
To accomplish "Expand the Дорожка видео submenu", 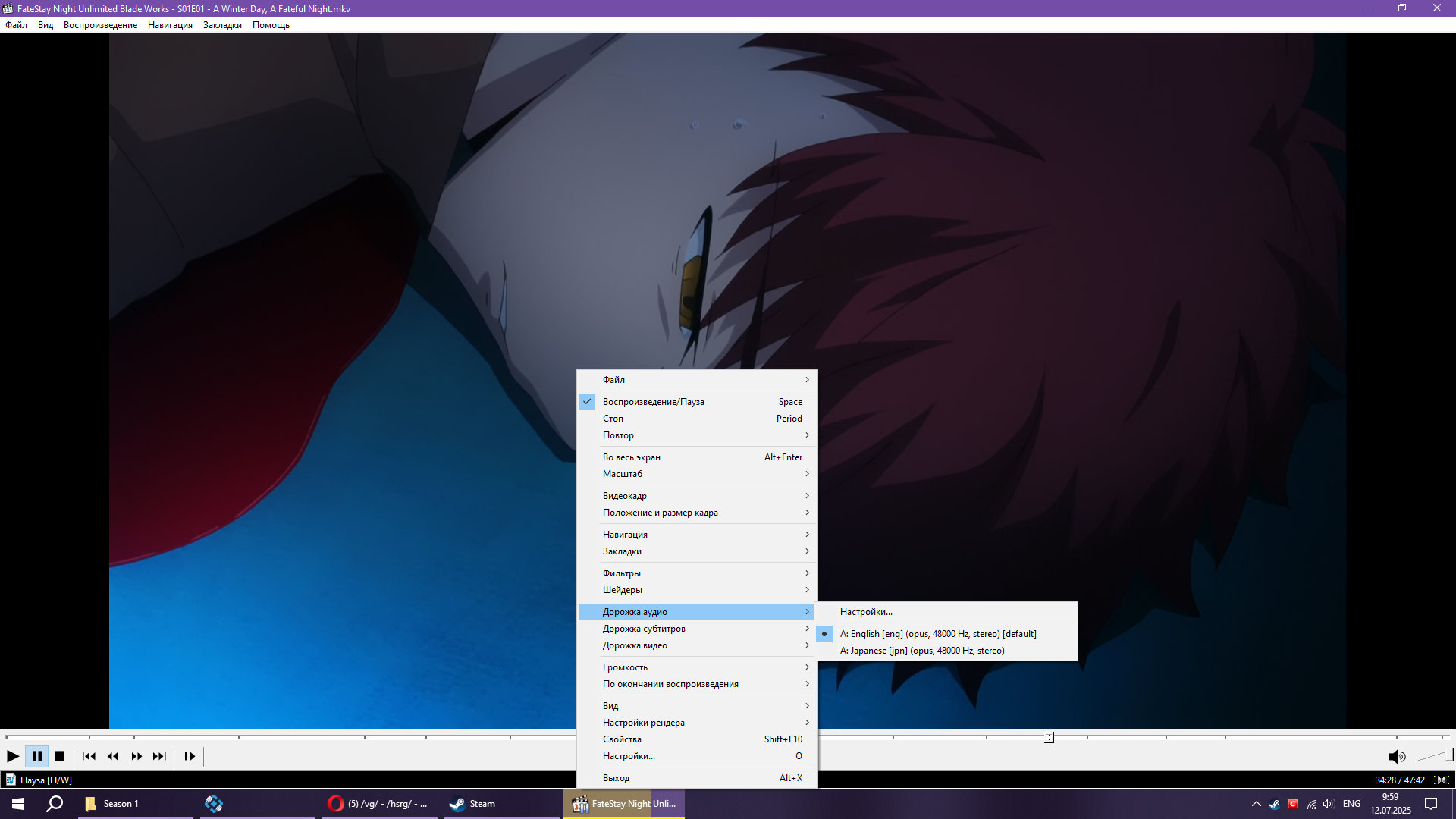I will point(698,645).
